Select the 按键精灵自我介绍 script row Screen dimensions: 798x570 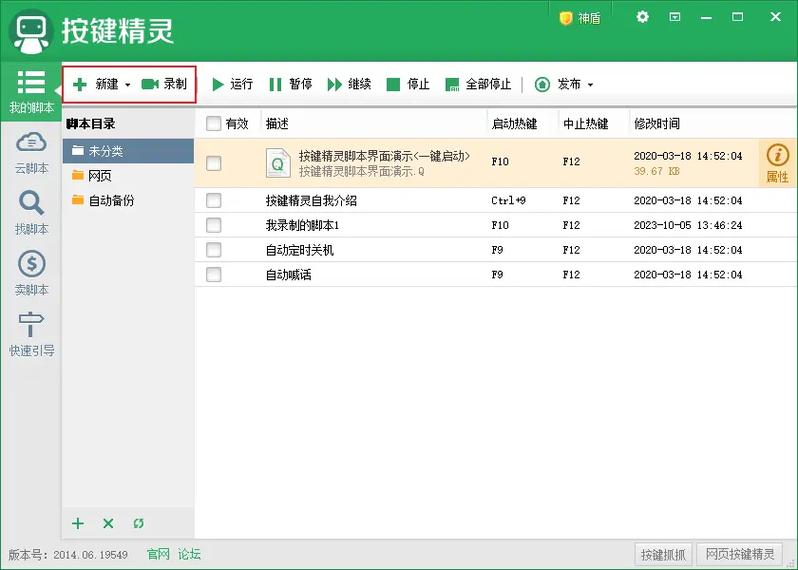[496, 201]
